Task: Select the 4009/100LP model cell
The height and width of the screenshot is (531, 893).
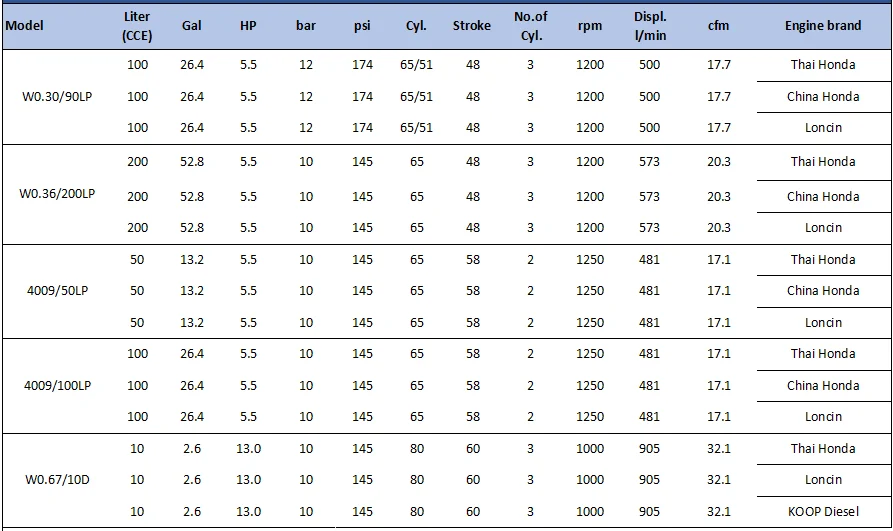Action: tap(57, 385)
